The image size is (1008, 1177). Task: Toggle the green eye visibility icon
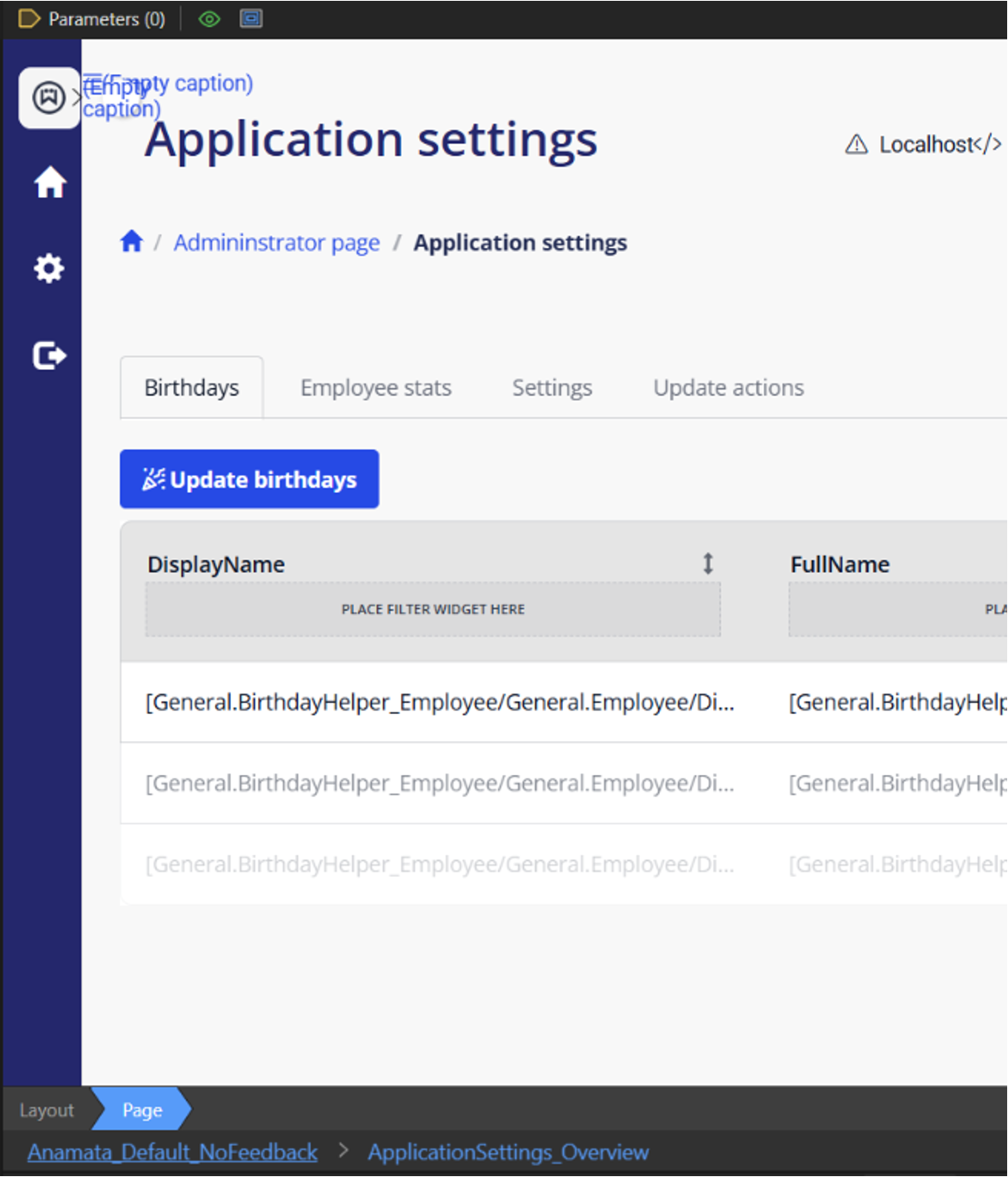tap(209, 19)
